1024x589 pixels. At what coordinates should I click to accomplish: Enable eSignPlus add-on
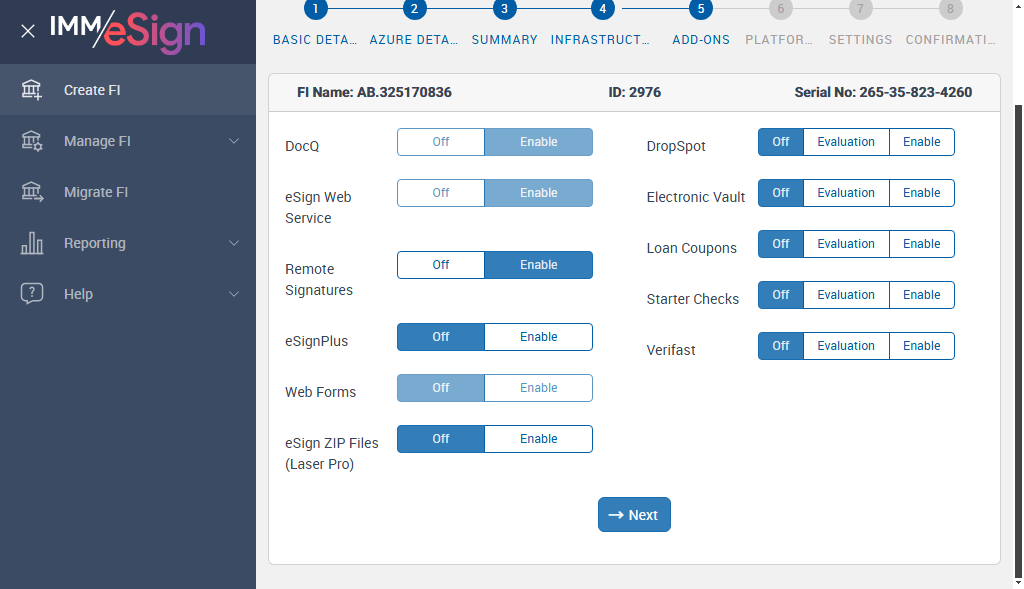(538, 336)
